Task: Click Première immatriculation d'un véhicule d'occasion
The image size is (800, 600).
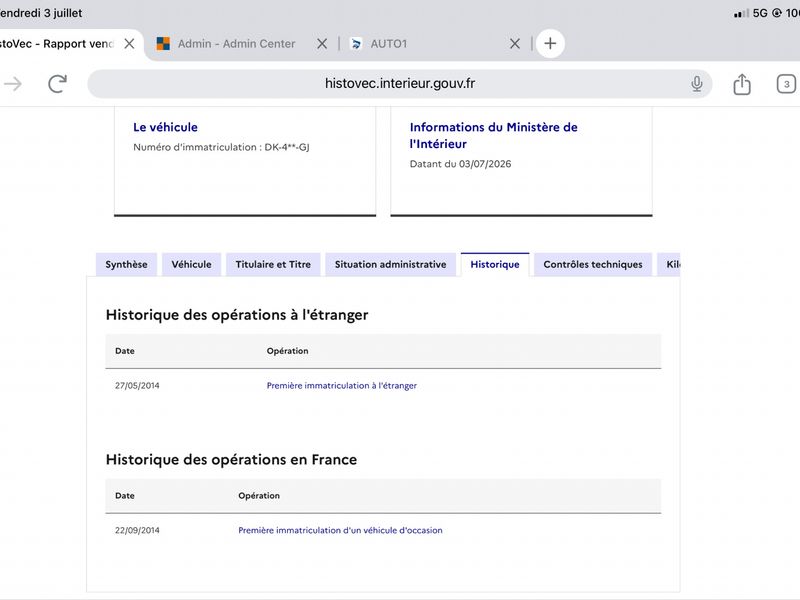Action: [x=340, y=530]
